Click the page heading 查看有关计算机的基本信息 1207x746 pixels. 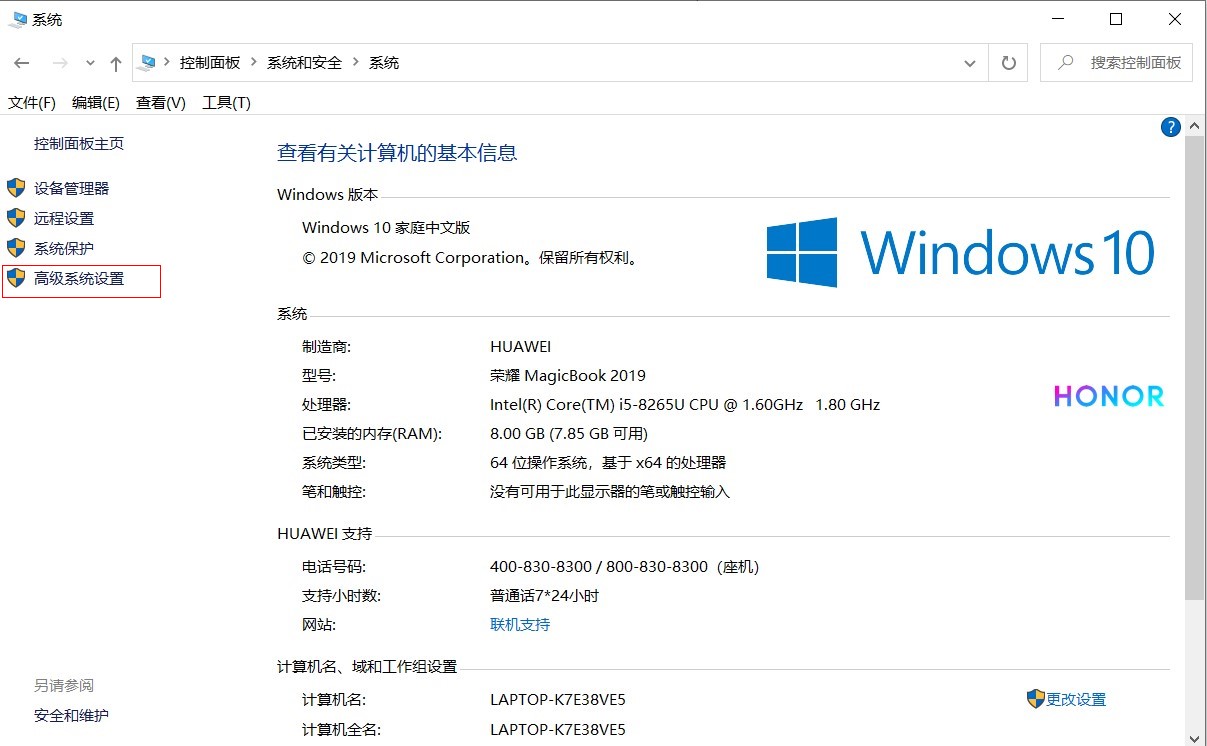pyautogui.click(x=397, y=153)
